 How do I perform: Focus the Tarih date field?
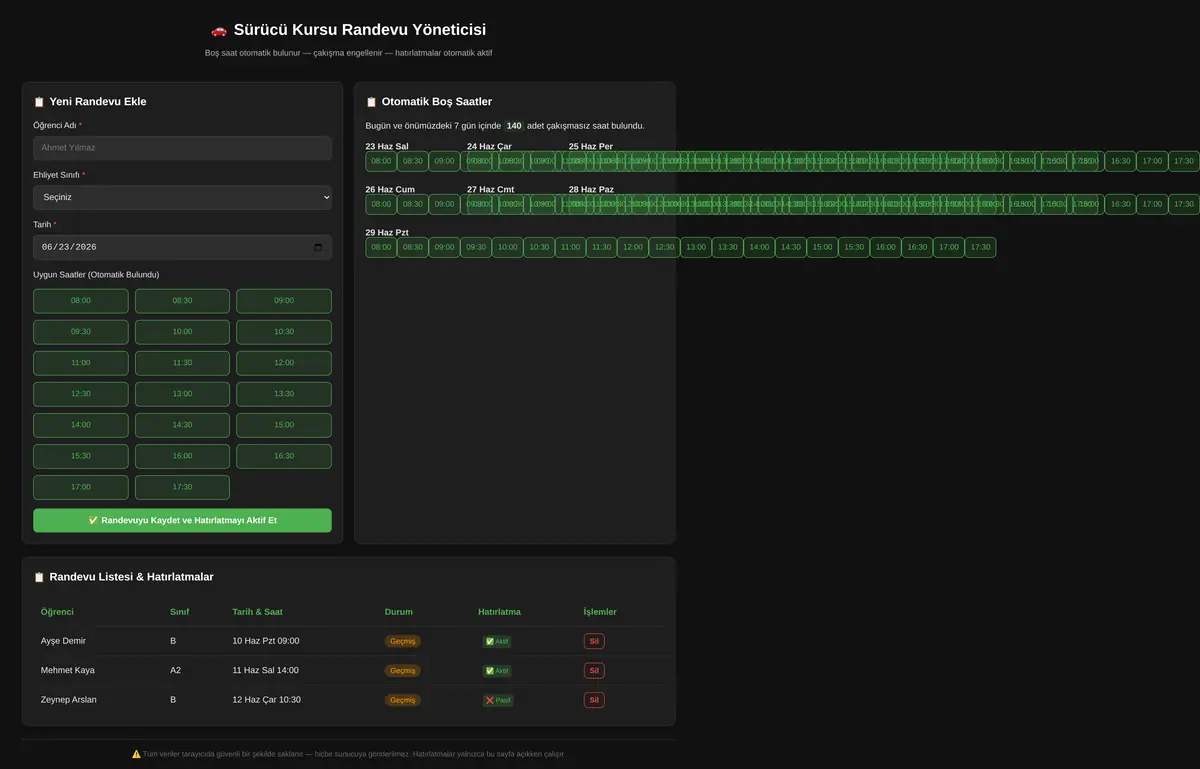point(182,247)
